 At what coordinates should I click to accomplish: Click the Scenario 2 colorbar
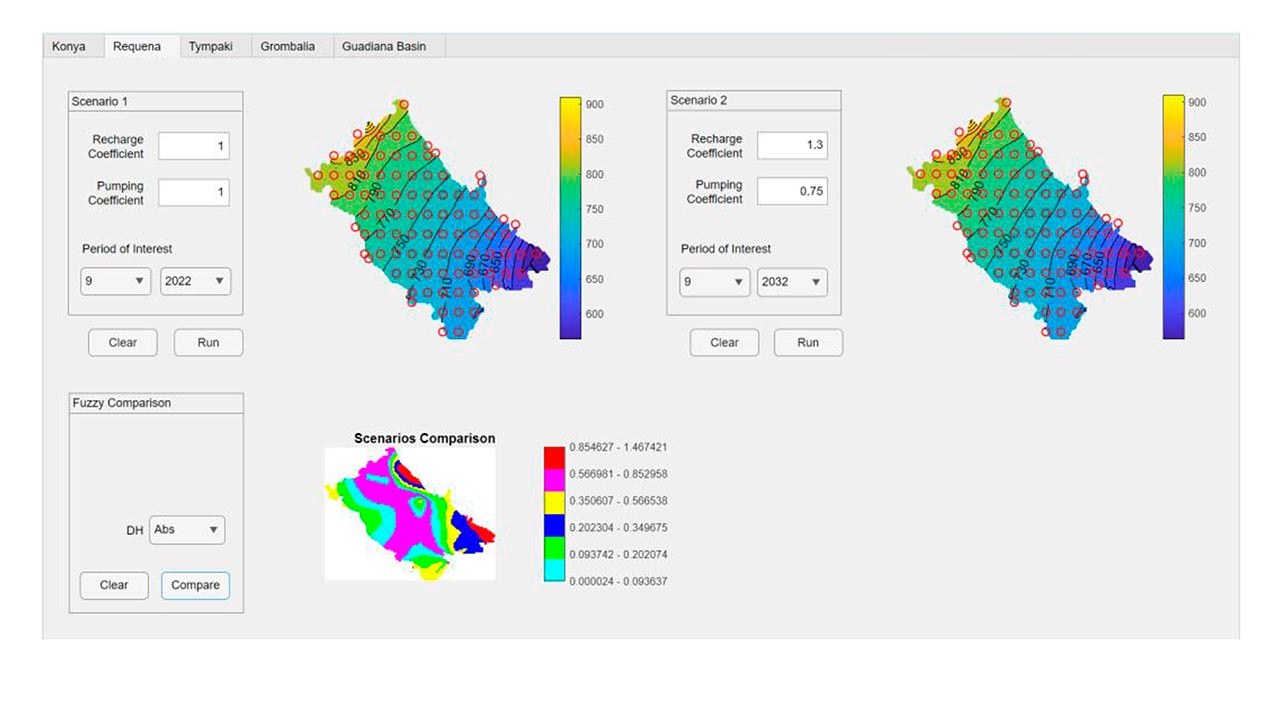point(1174,217)
